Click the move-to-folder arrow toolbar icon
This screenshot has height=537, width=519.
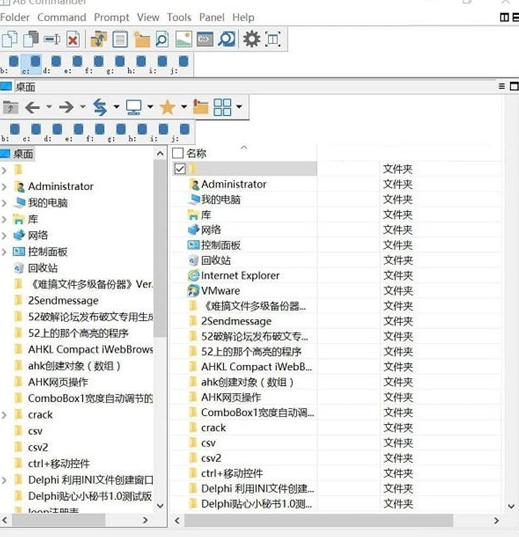99,39
